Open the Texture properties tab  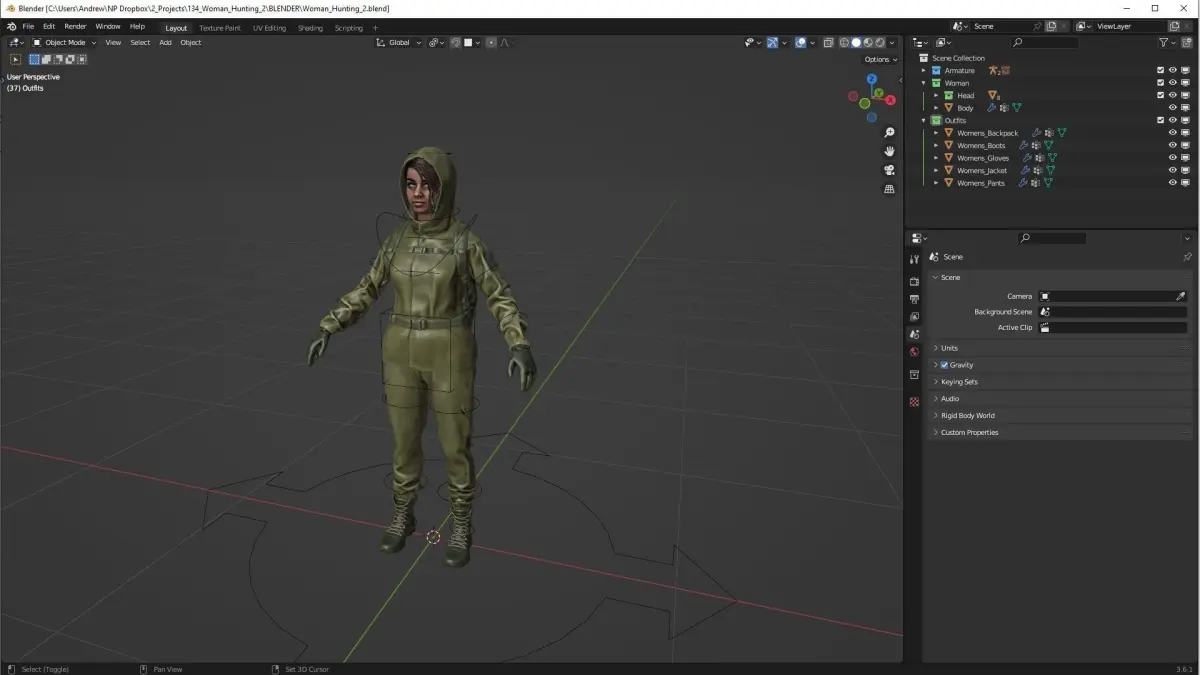[914, 402]
